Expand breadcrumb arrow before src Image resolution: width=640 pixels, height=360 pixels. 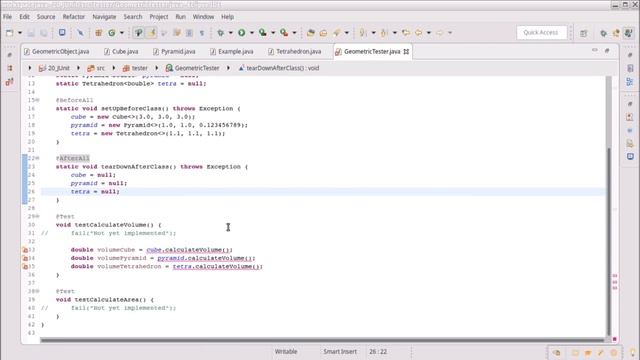(78, 68)
